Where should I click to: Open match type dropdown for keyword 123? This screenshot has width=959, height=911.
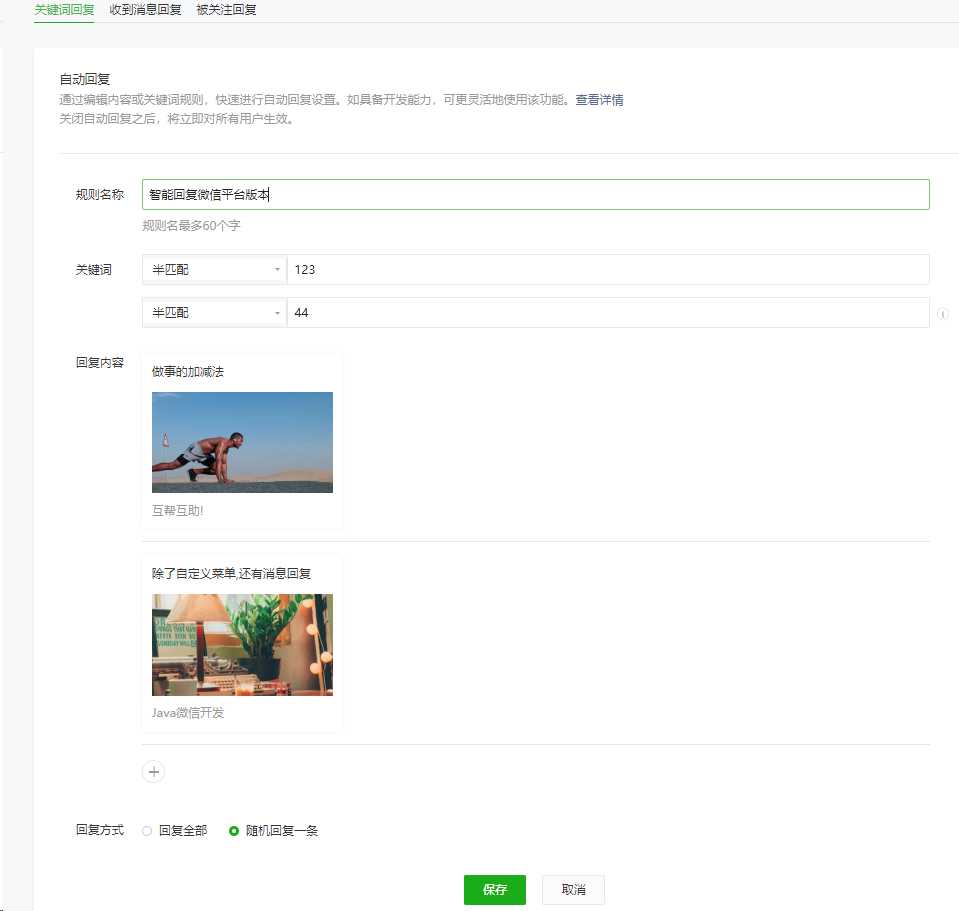214,270
